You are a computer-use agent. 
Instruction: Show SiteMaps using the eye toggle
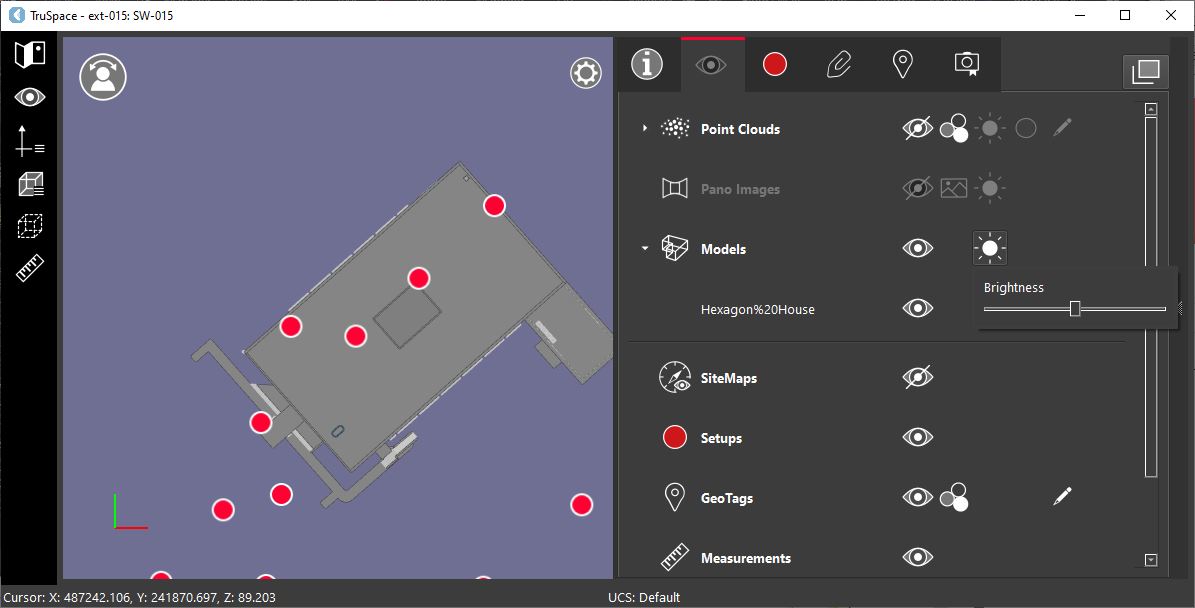[917, 377]
